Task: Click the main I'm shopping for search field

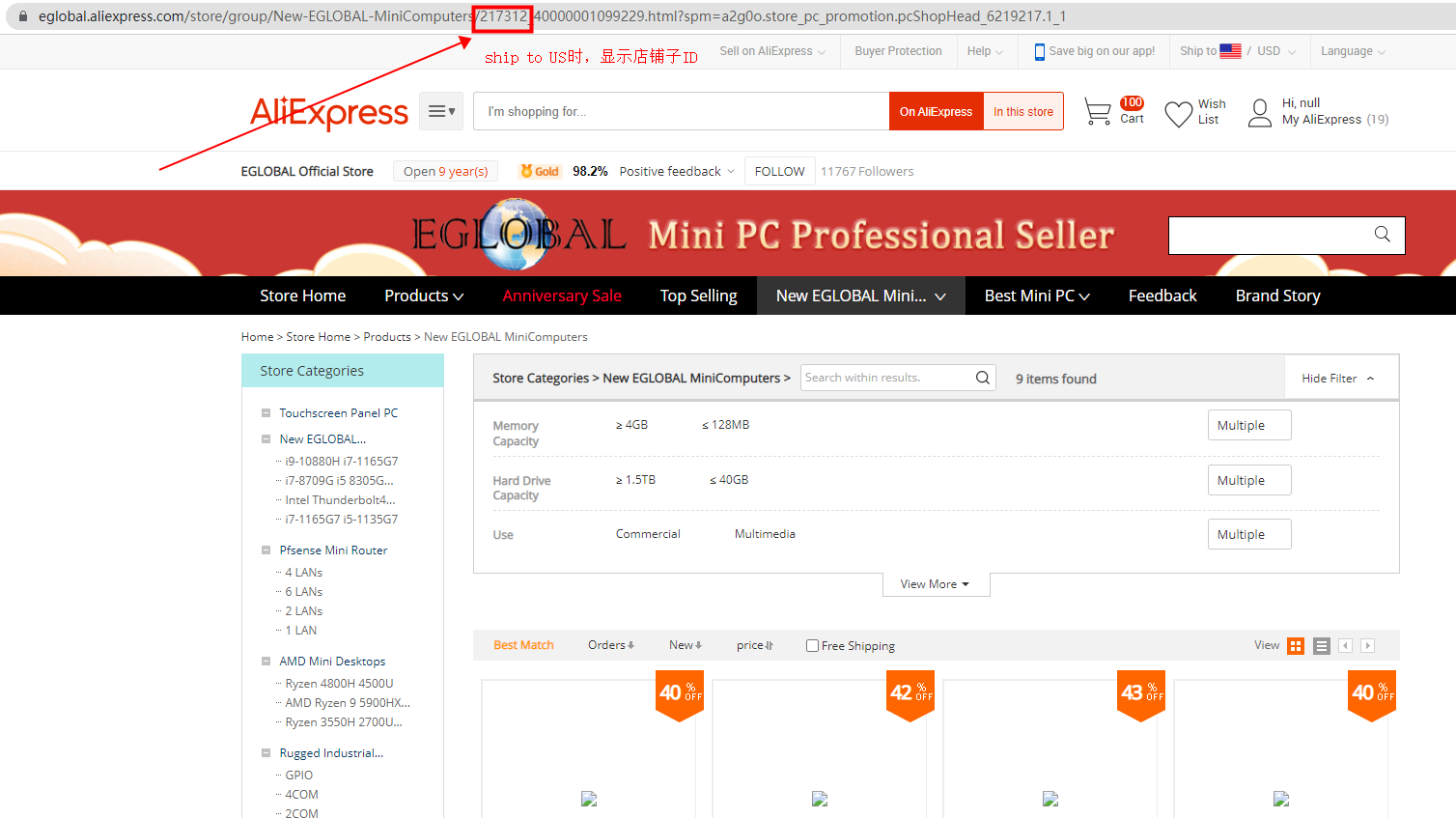Action: click(681, 111)
